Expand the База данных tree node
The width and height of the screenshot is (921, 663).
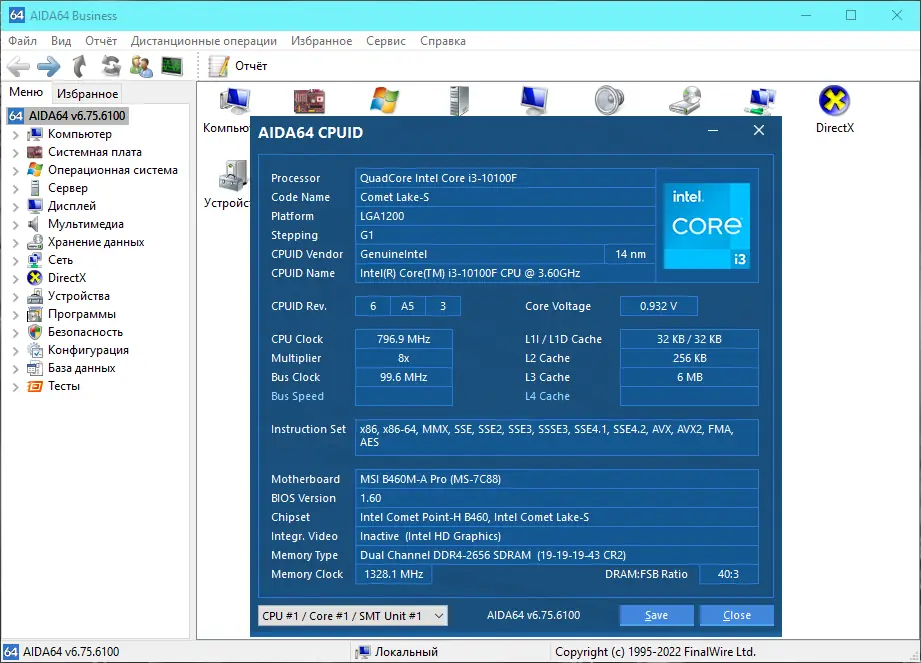point(16,369)
